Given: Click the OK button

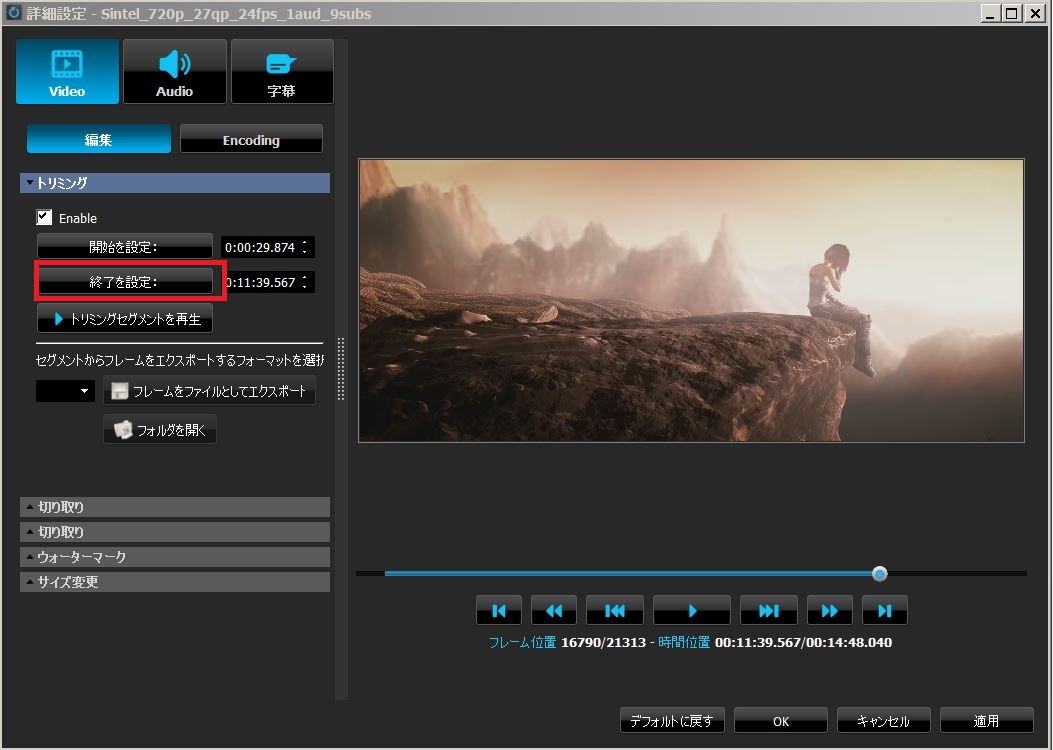Looking at the screenshot, I should (x=781, y=720).
